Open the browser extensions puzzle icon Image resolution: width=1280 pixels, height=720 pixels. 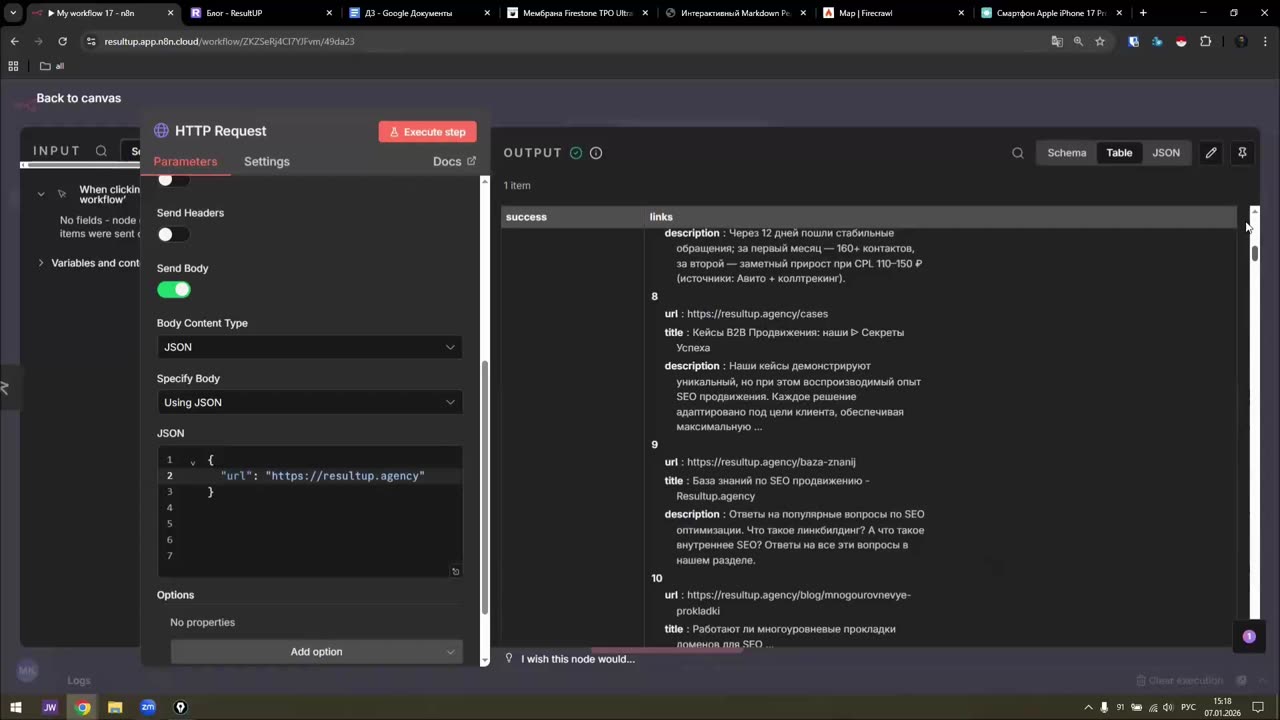pos(1205,41)
